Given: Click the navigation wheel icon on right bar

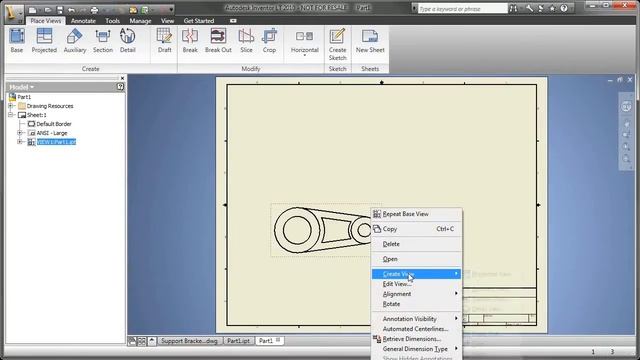Looking at the screenshot, I should coord(626,107).
